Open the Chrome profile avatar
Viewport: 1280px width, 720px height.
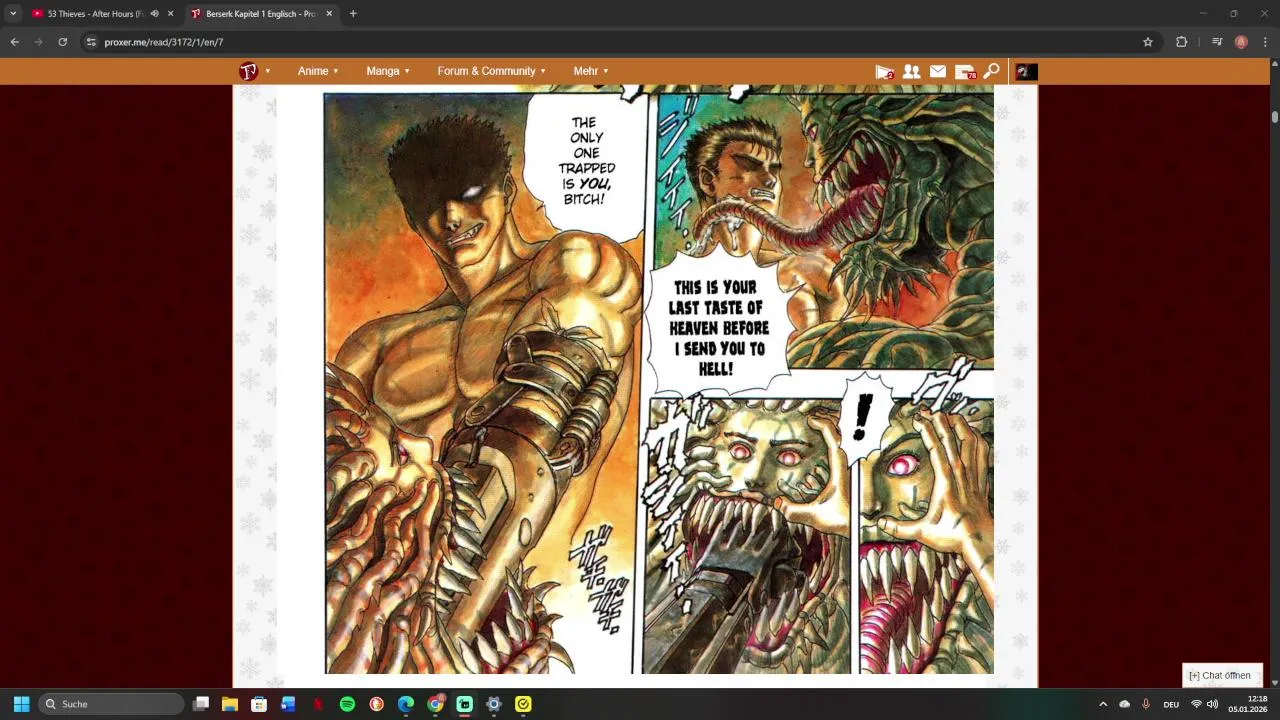pyautogui.click(x=1241, y=42)
